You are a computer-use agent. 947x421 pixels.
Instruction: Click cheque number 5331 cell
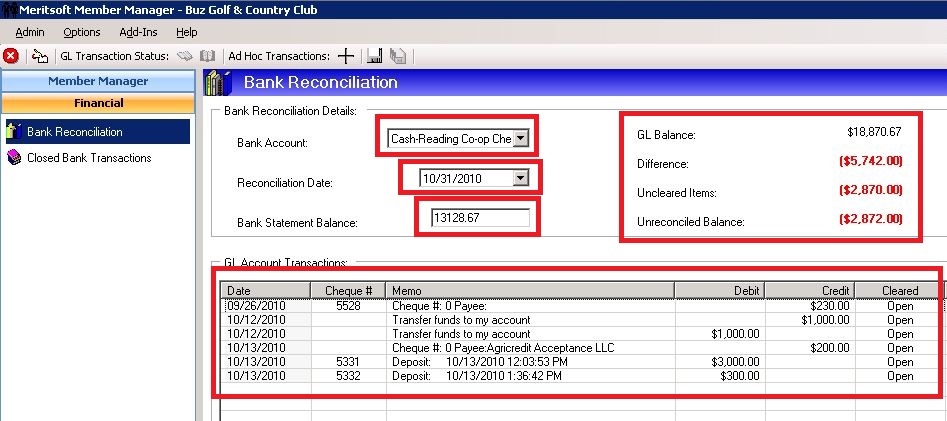[347, 362]
